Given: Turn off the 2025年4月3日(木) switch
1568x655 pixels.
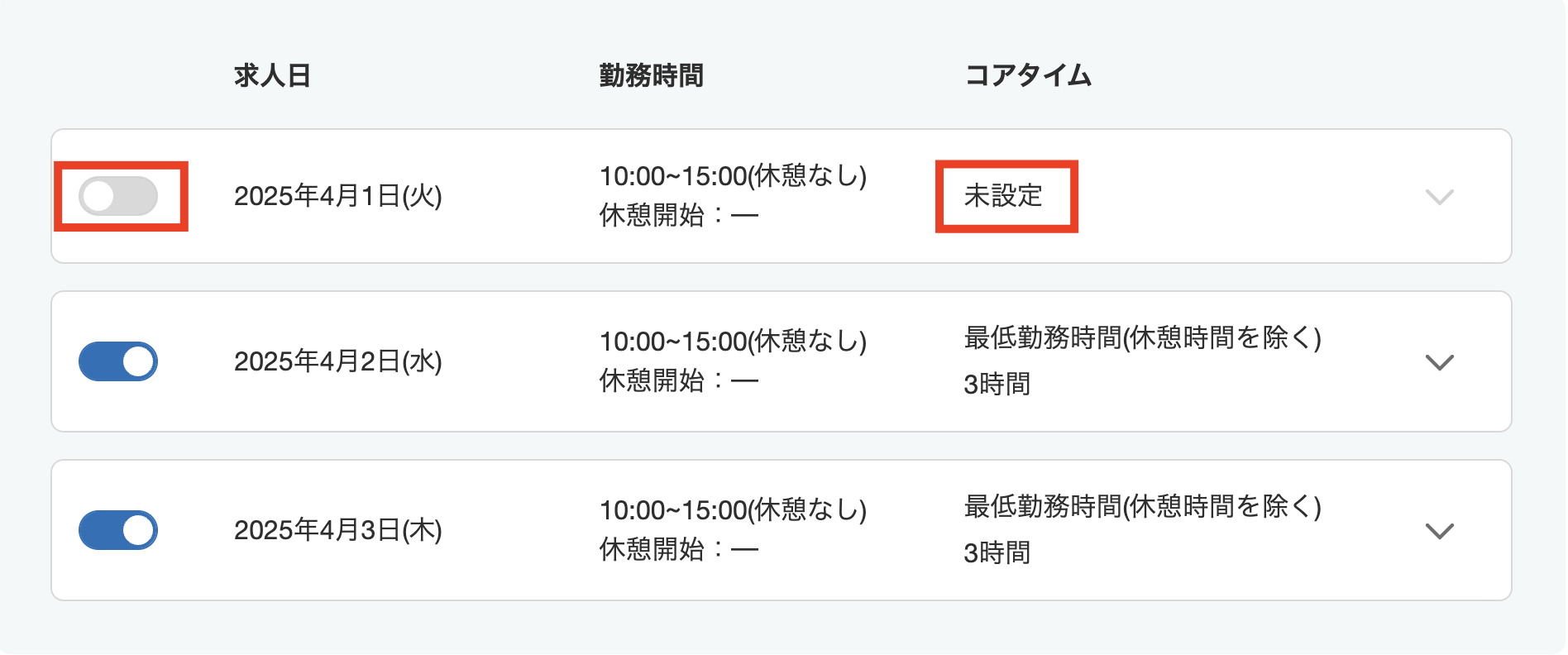Looking at the screenshot, I should pos(118,530).
